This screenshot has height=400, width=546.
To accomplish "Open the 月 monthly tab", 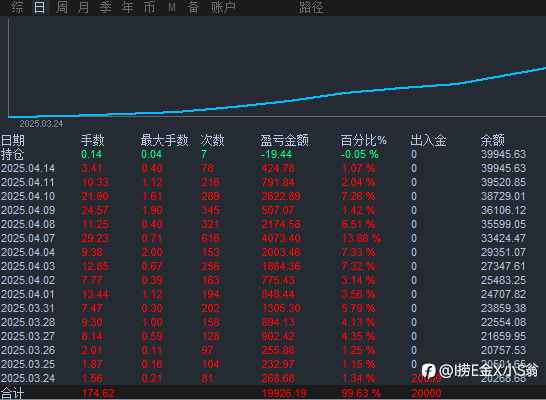I will (x=83, y=7).
